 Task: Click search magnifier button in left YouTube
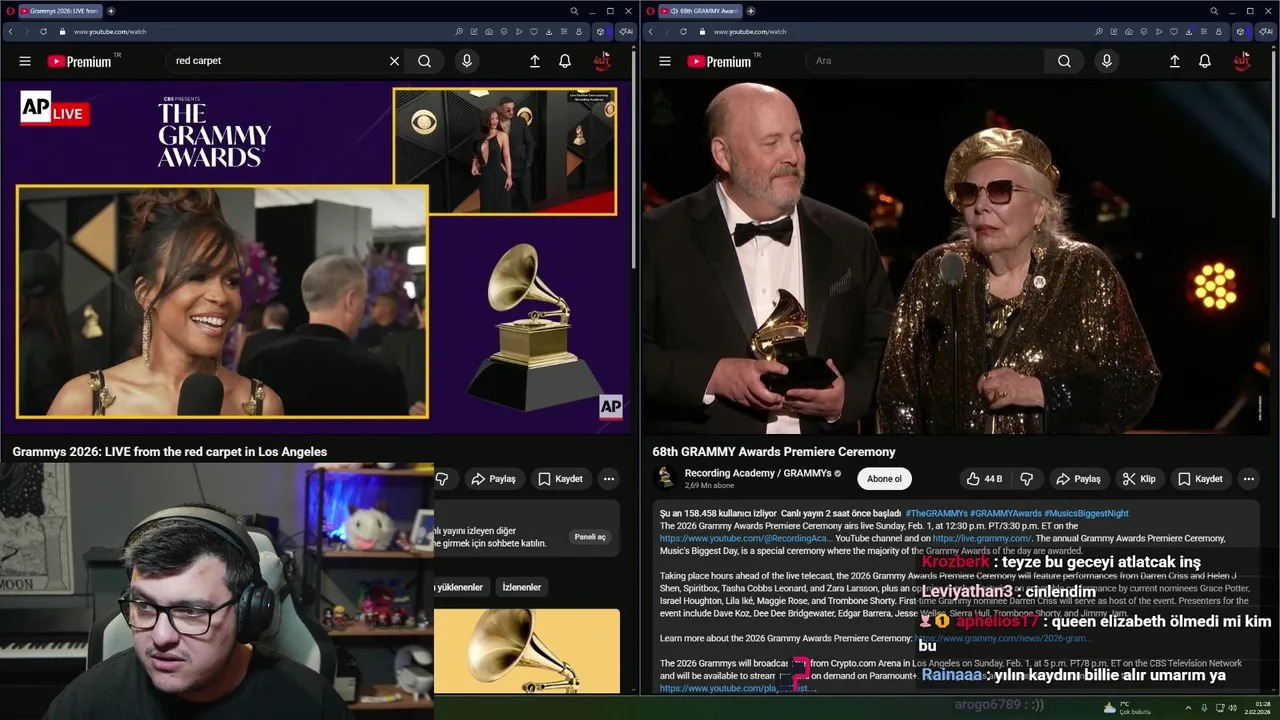coord(425,61)
